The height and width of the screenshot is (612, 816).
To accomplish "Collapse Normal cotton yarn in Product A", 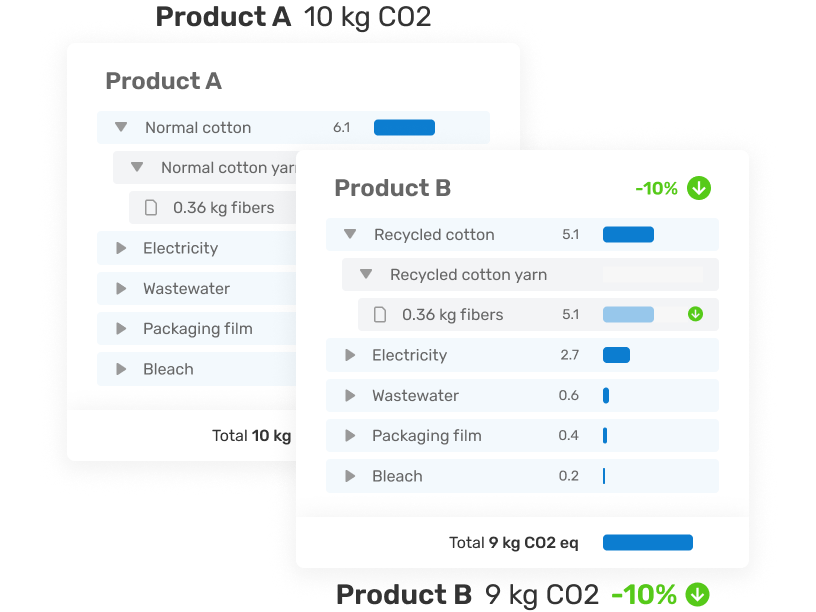I will point(137,167).
